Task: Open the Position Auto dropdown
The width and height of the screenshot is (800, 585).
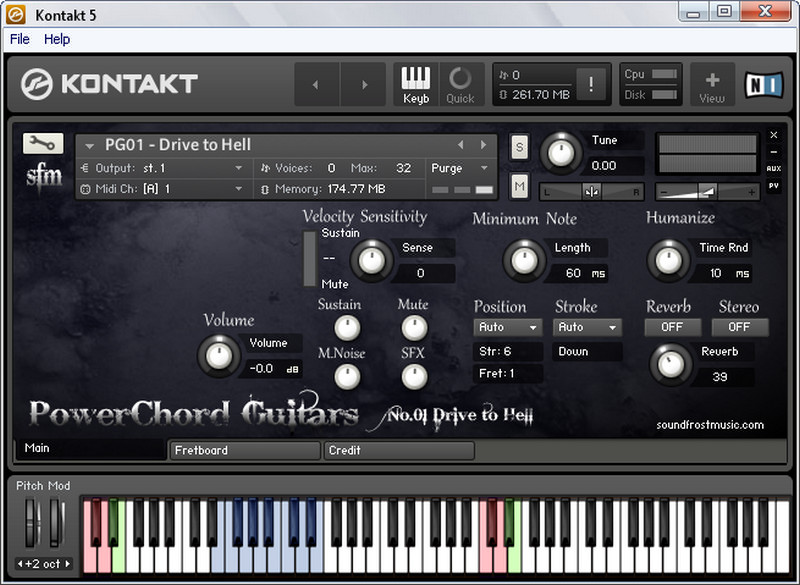Action: point(507,327)
